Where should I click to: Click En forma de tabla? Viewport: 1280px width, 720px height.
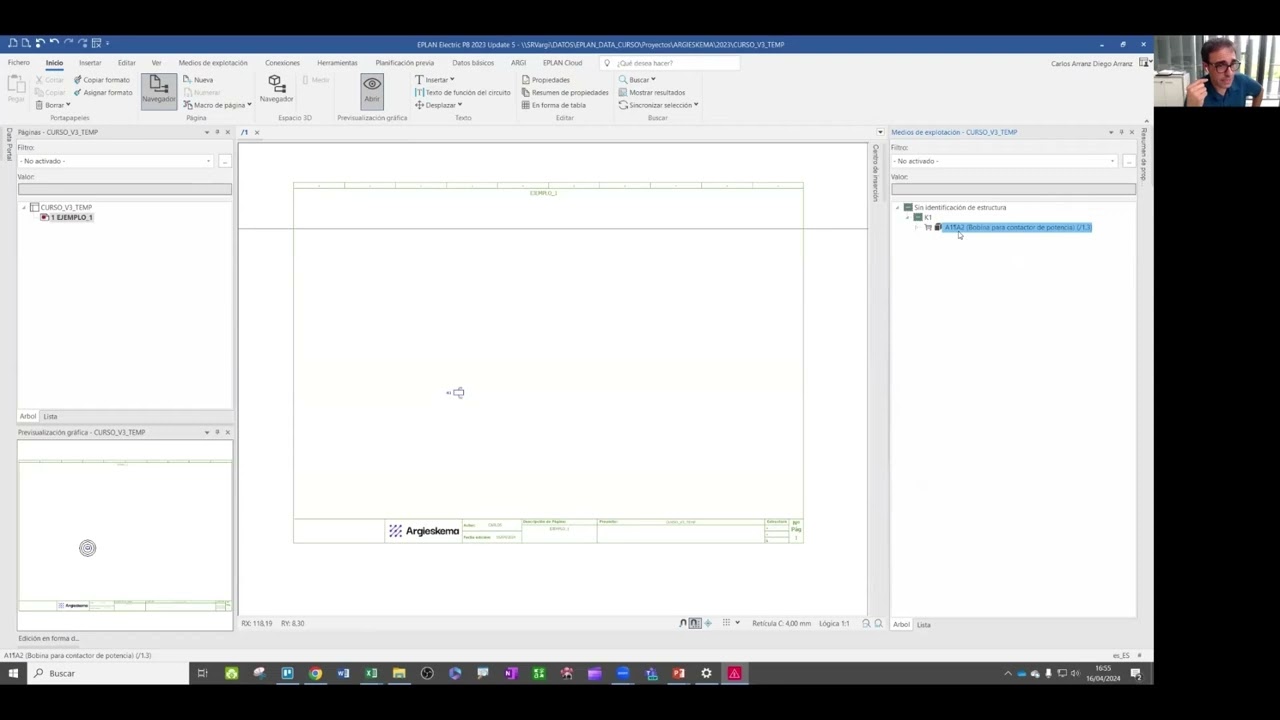(x=554, y=105)
